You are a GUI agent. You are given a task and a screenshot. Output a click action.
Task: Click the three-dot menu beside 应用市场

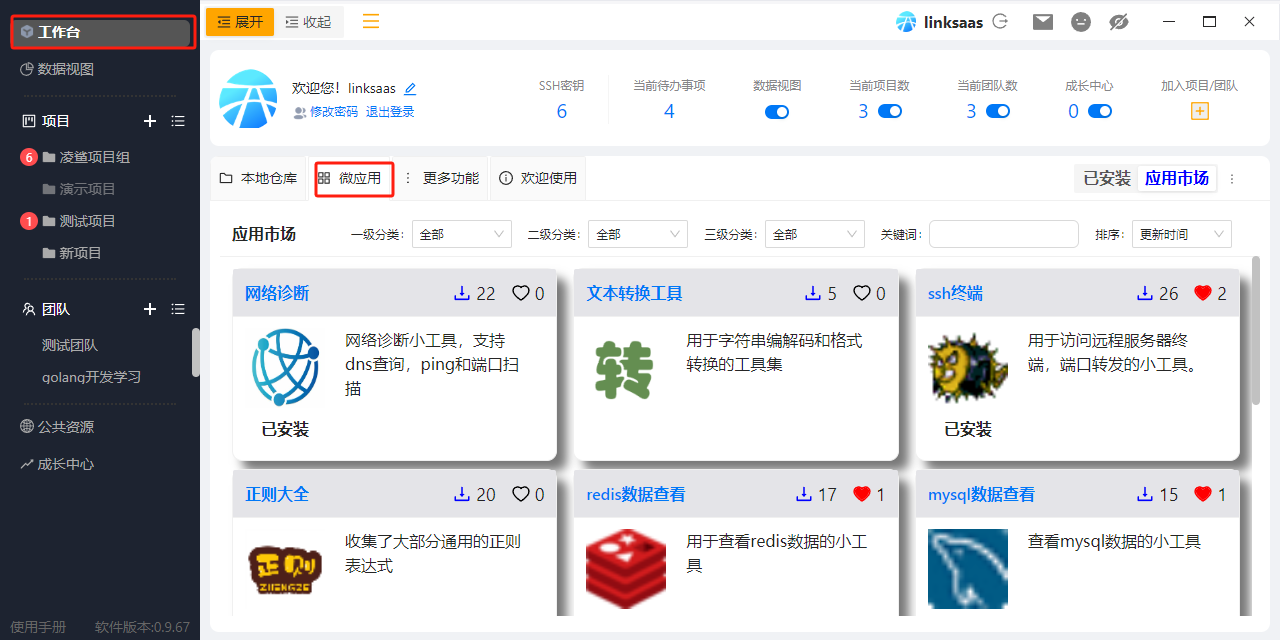1232,179
